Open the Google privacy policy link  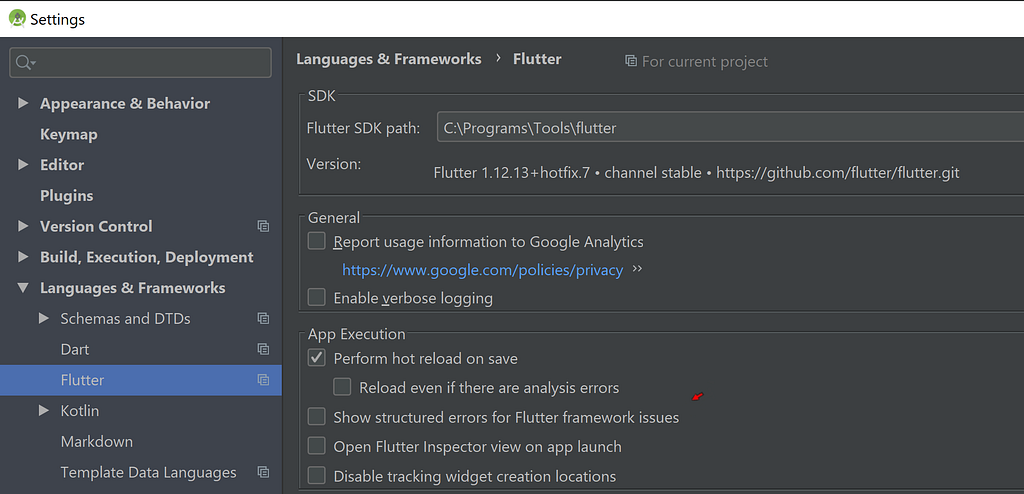click(483, 270)
